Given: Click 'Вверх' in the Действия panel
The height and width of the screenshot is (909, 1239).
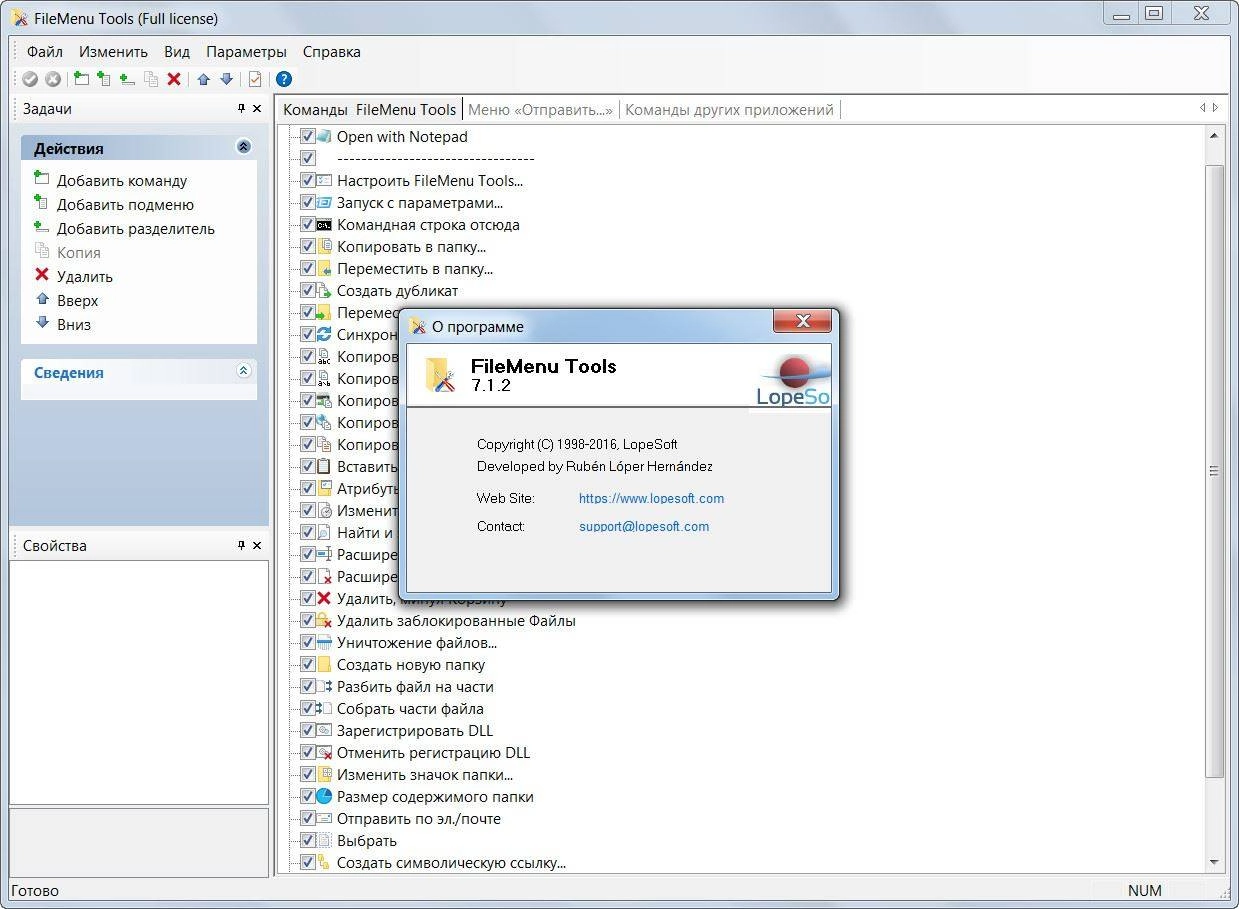Looking at the screenshot, I should (78, 301).
